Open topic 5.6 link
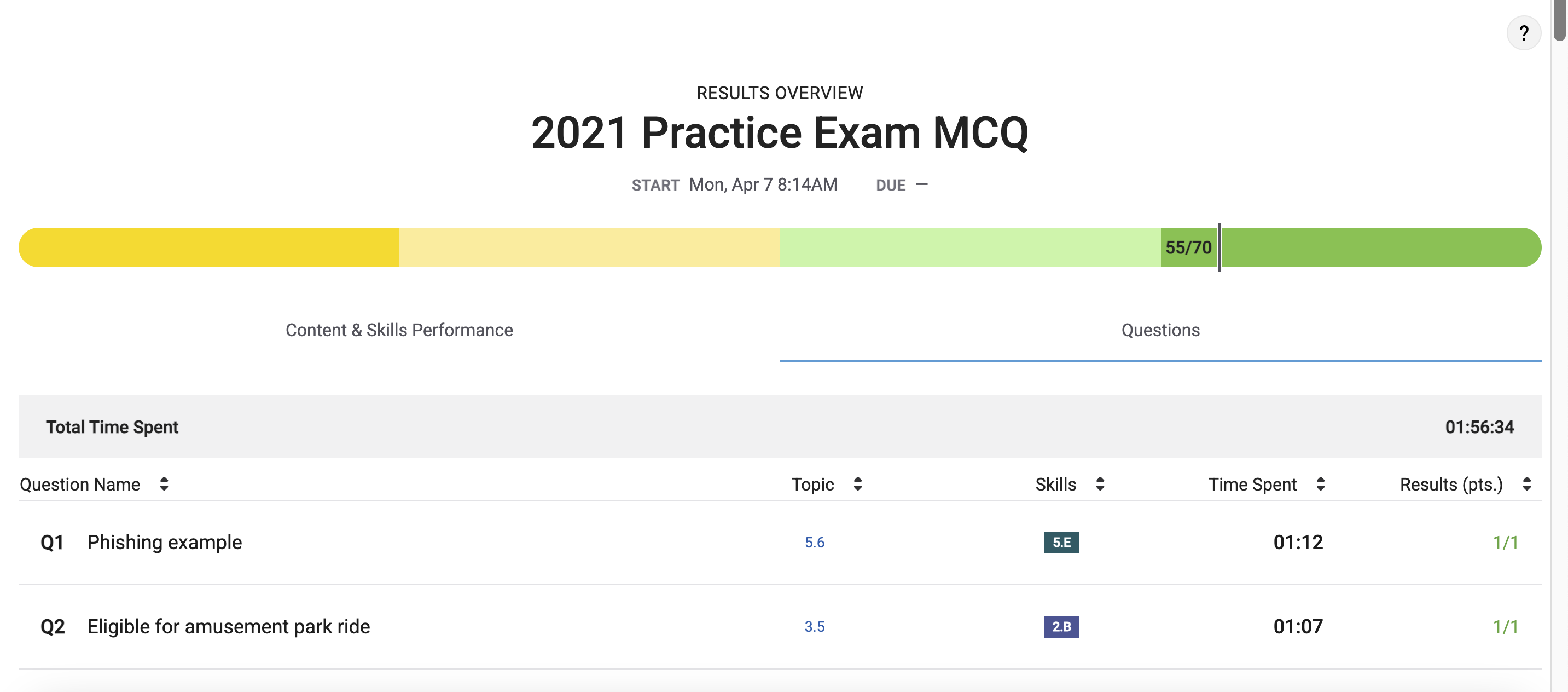 pos(814,542)
